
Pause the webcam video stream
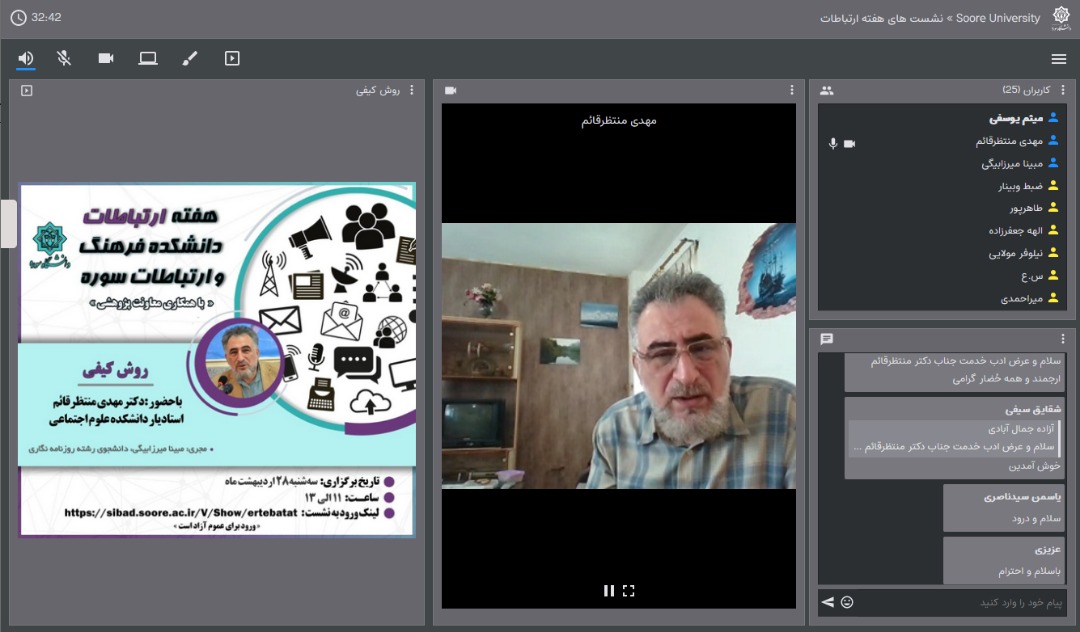coord(609,591)
